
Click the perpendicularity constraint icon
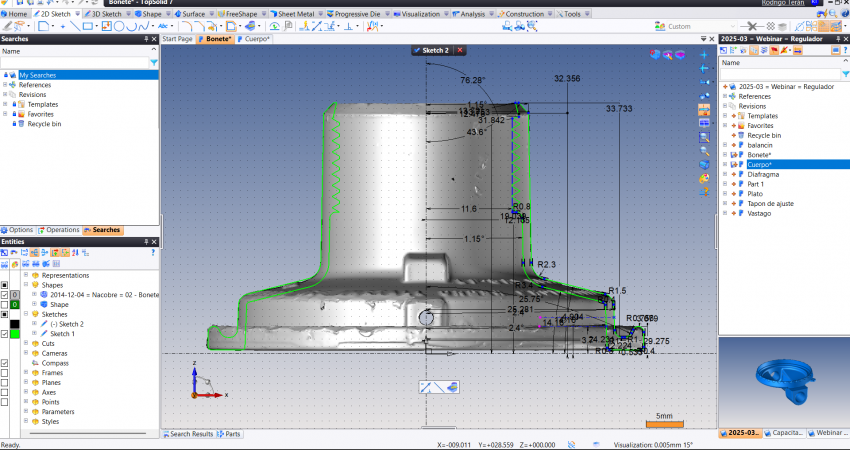pyautogui.click(x=348, y=26)
